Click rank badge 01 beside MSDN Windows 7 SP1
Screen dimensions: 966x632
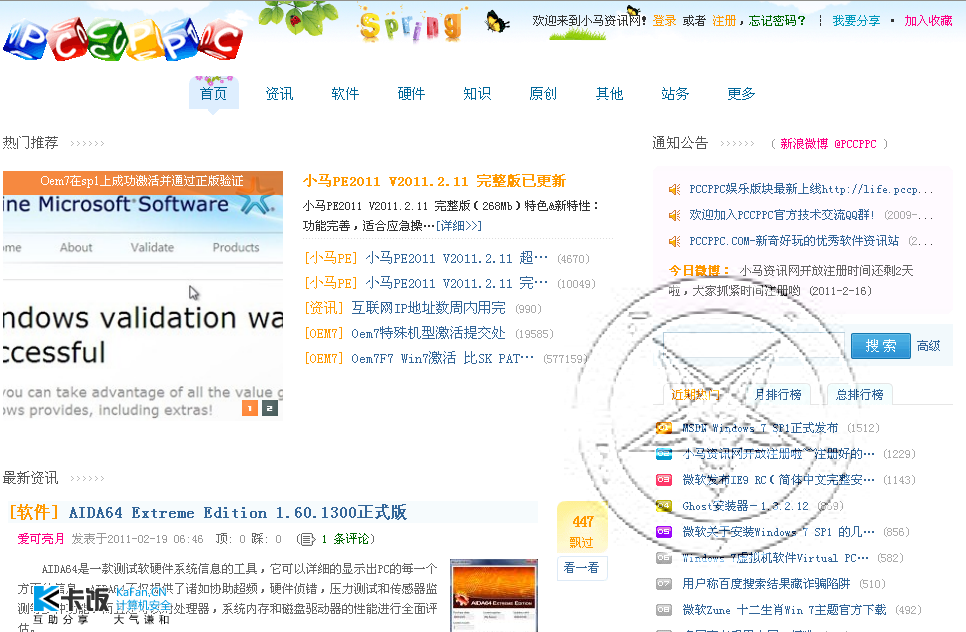point(664,427)
